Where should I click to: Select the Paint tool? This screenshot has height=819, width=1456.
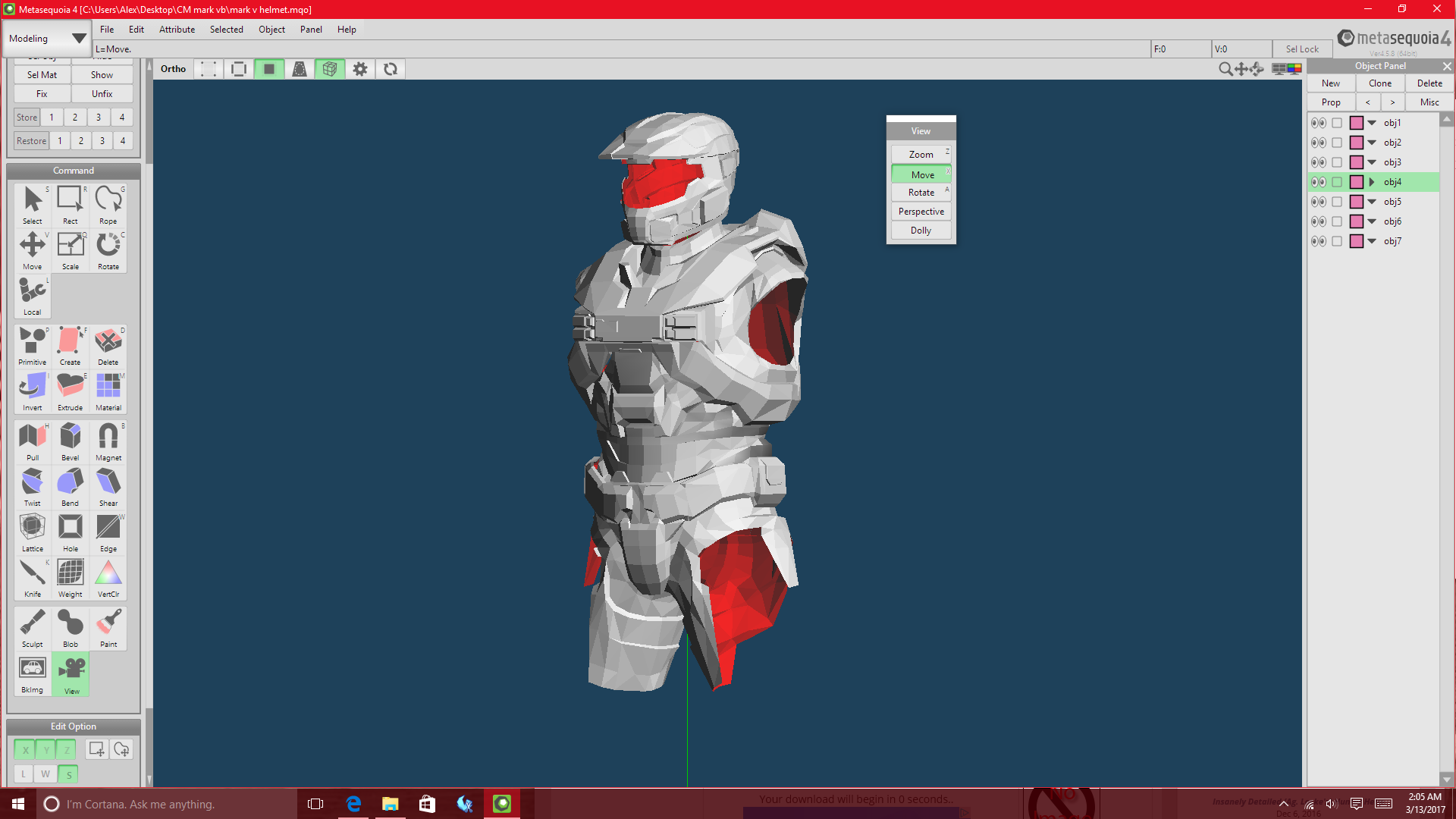pos(108,628)
